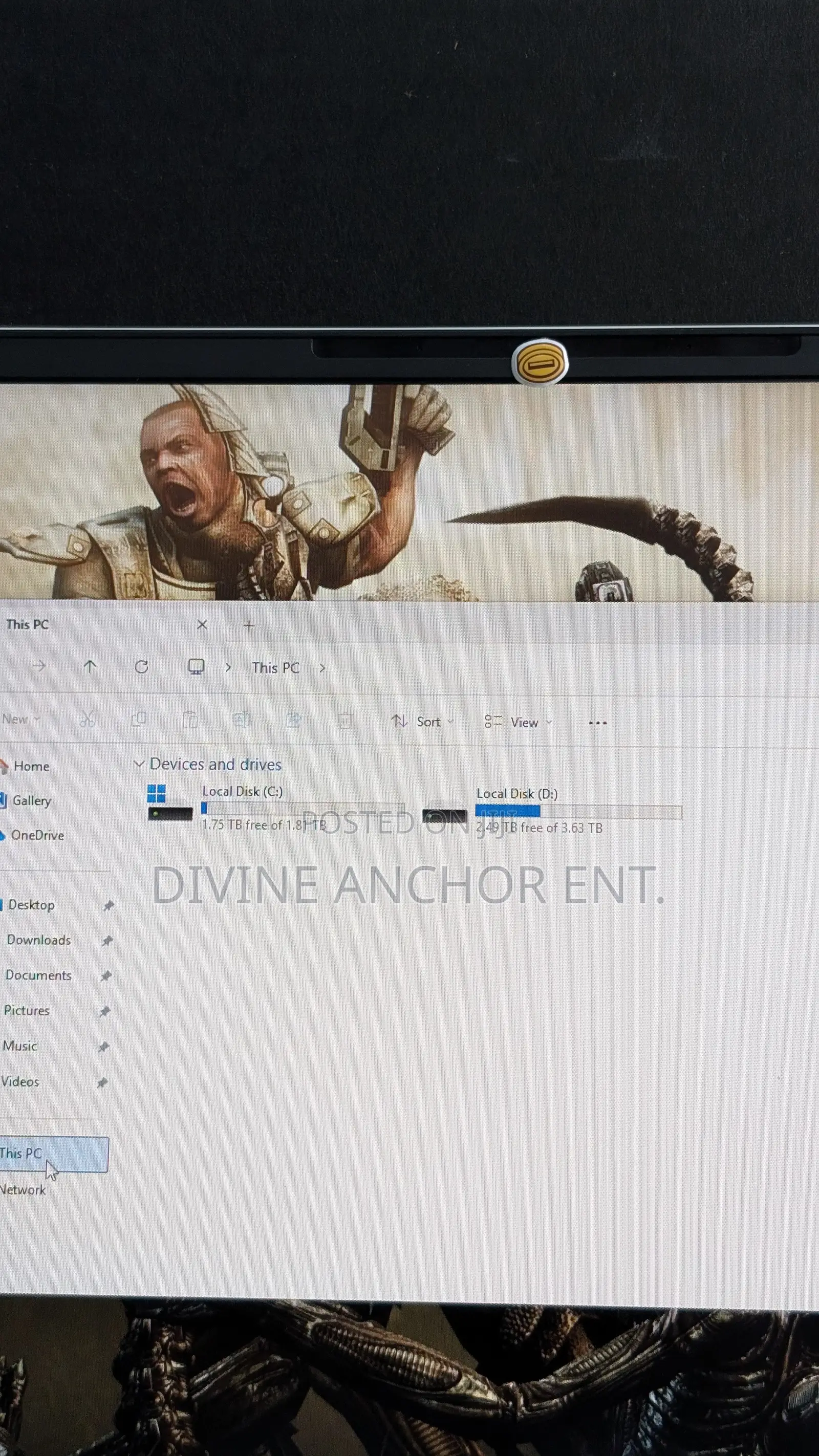Click the Share toolbar icon
Screen dimensions: 819x1456
(x=293, y=720)
